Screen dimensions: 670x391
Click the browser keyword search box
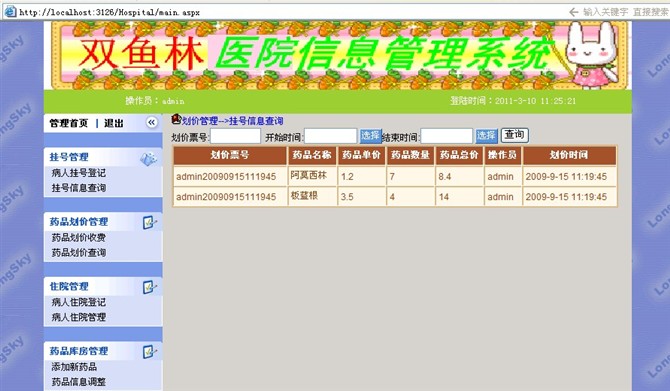[626, 12]
